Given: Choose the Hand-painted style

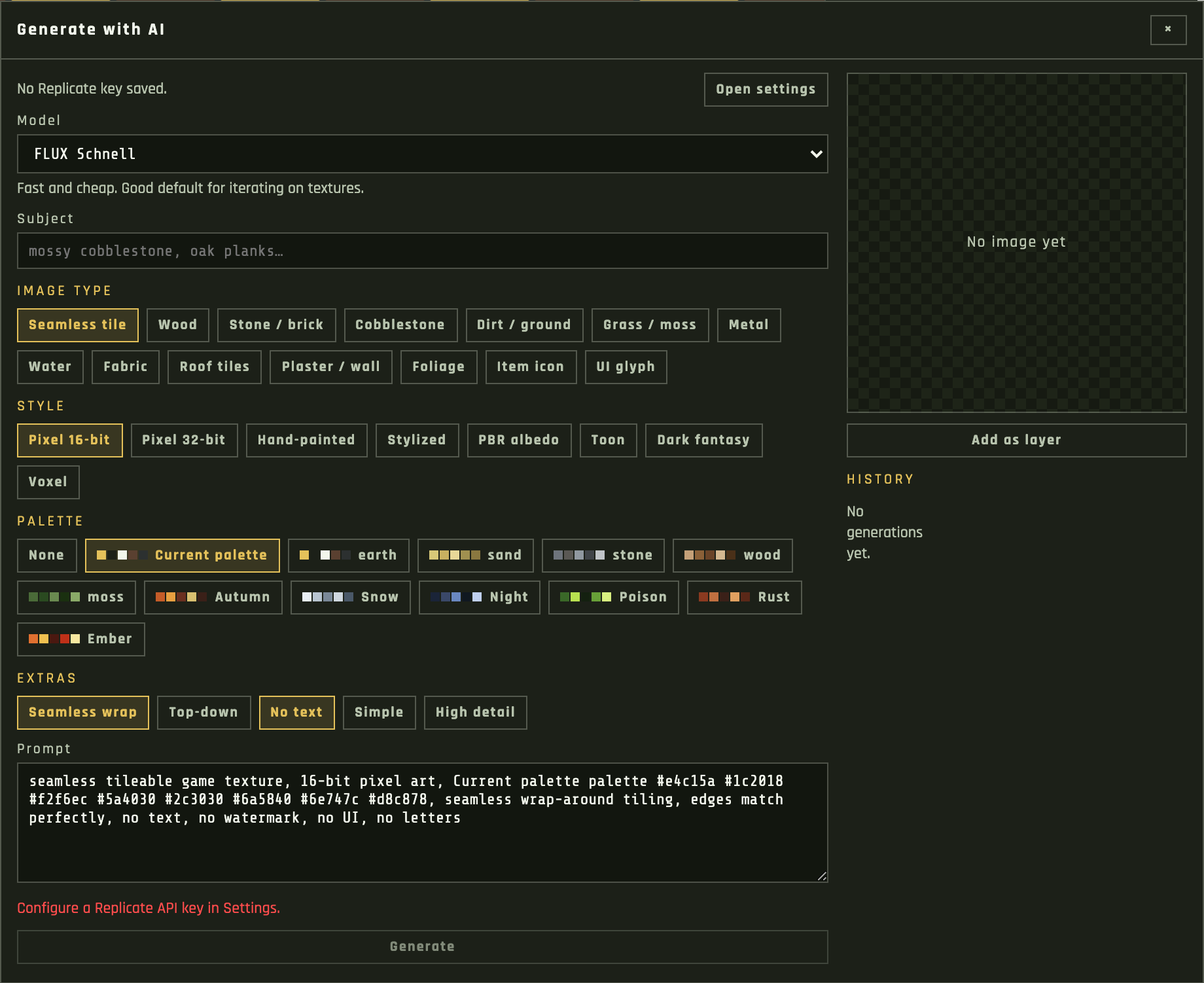Looking at the screenshot, I should coord(306,440).
